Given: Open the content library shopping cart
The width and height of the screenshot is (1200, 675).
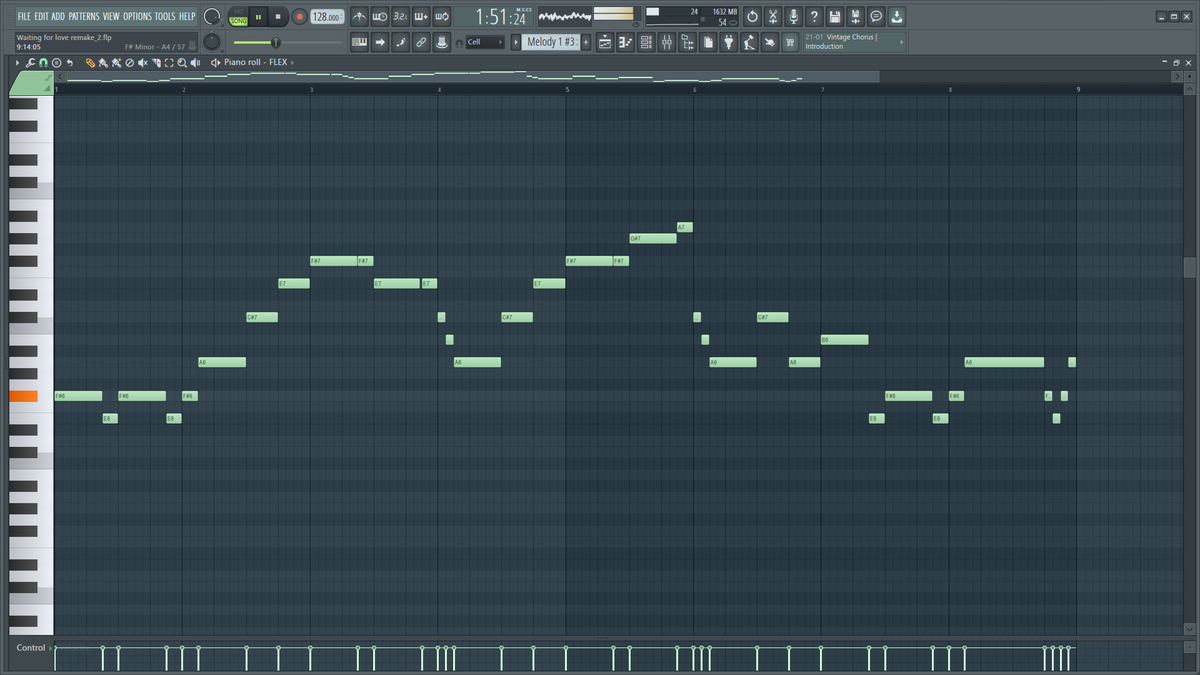Looking at the screenshot, I should pos(790,42).
